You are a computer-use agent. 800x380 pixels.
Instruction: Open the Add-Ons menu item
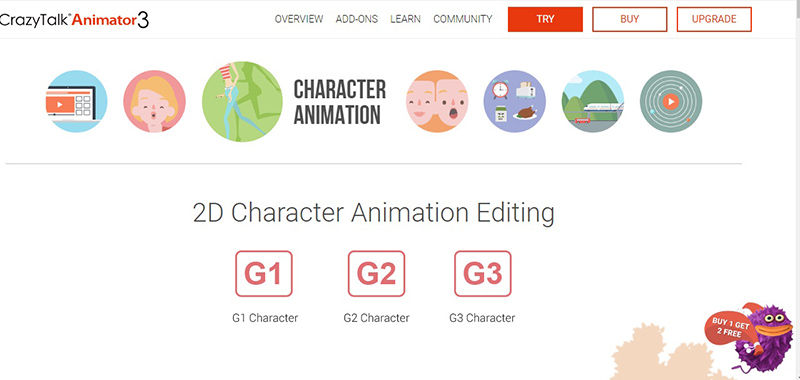coord(357,19)
